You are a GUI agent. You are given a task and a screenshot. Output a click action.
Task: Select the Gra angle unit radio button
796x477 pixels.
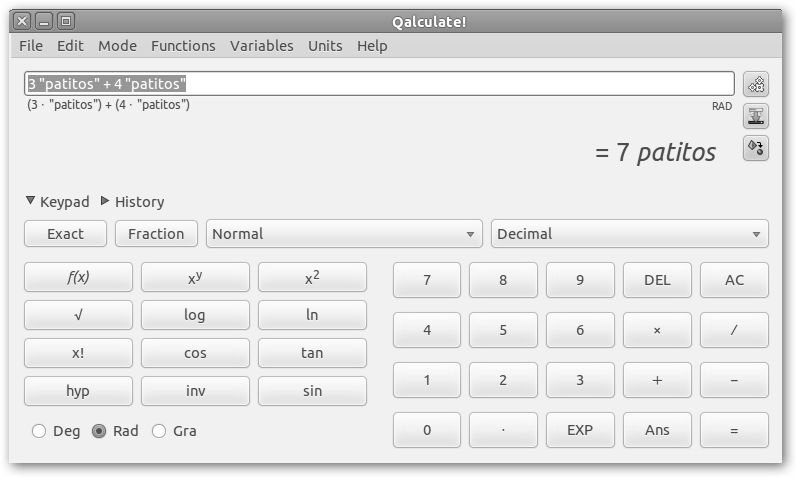159,431
